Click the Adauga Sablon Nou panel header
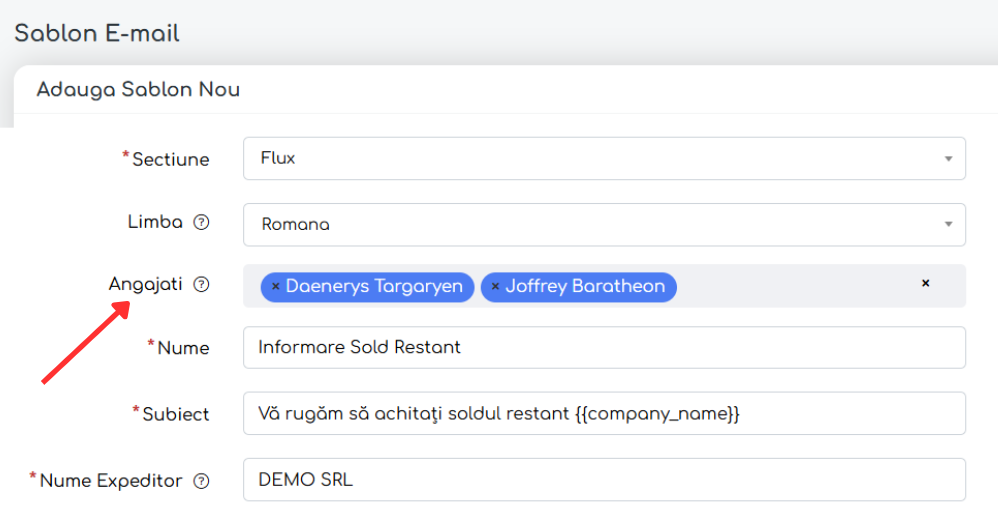 (x=138, y=90)
